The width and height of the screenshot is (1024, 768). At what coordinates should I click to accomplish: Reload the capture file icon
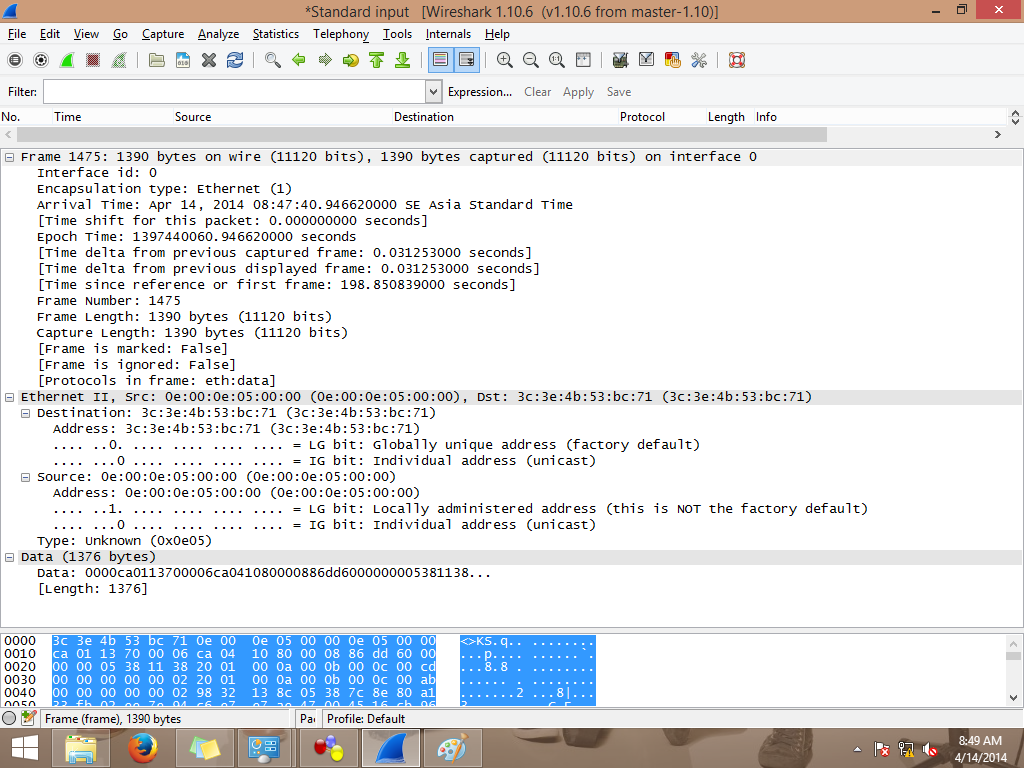pyautogui.click(x=235, y=60)
